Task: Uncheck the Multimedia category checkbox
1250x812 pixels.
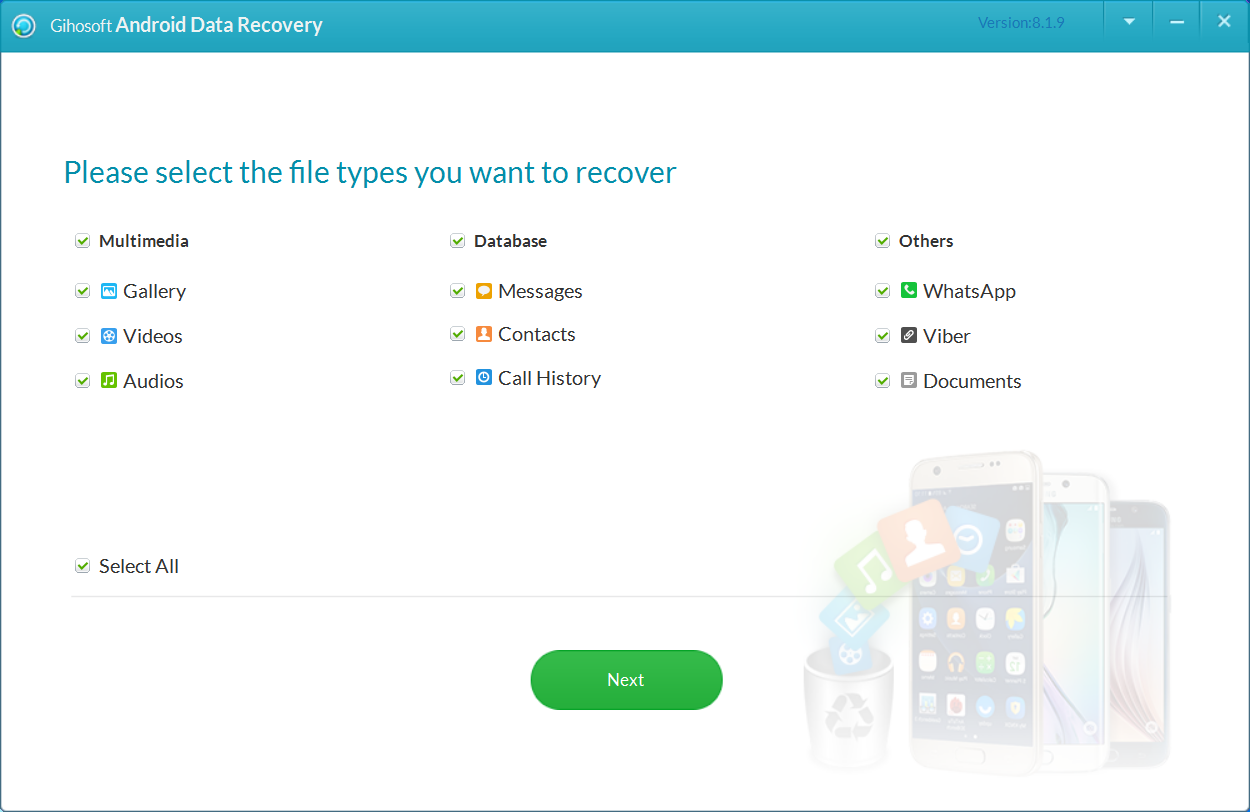Action: click(83, 241)
